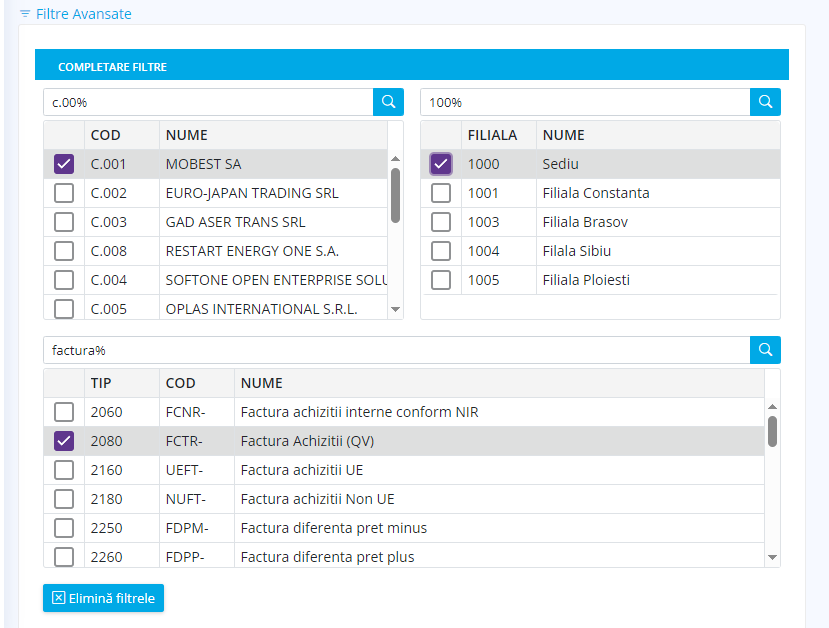Click the COMPLETARE FILTRE header tab
829x628 pixels.
click(x=112, y=67)
